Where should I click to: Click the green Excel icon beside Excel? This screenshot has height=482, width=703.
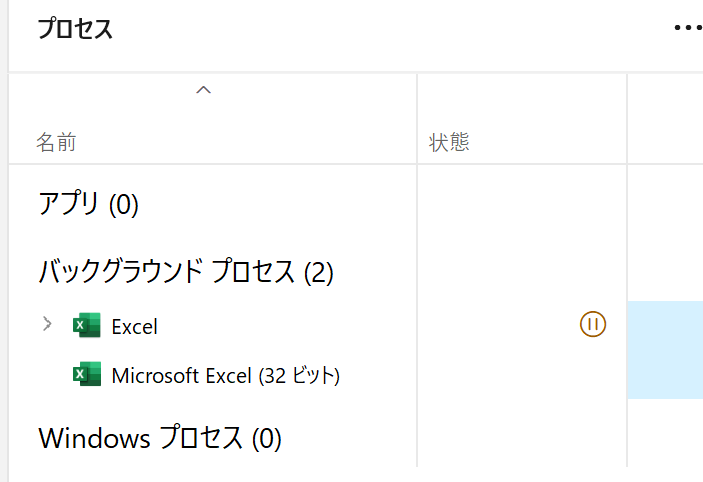pos(87,325)
